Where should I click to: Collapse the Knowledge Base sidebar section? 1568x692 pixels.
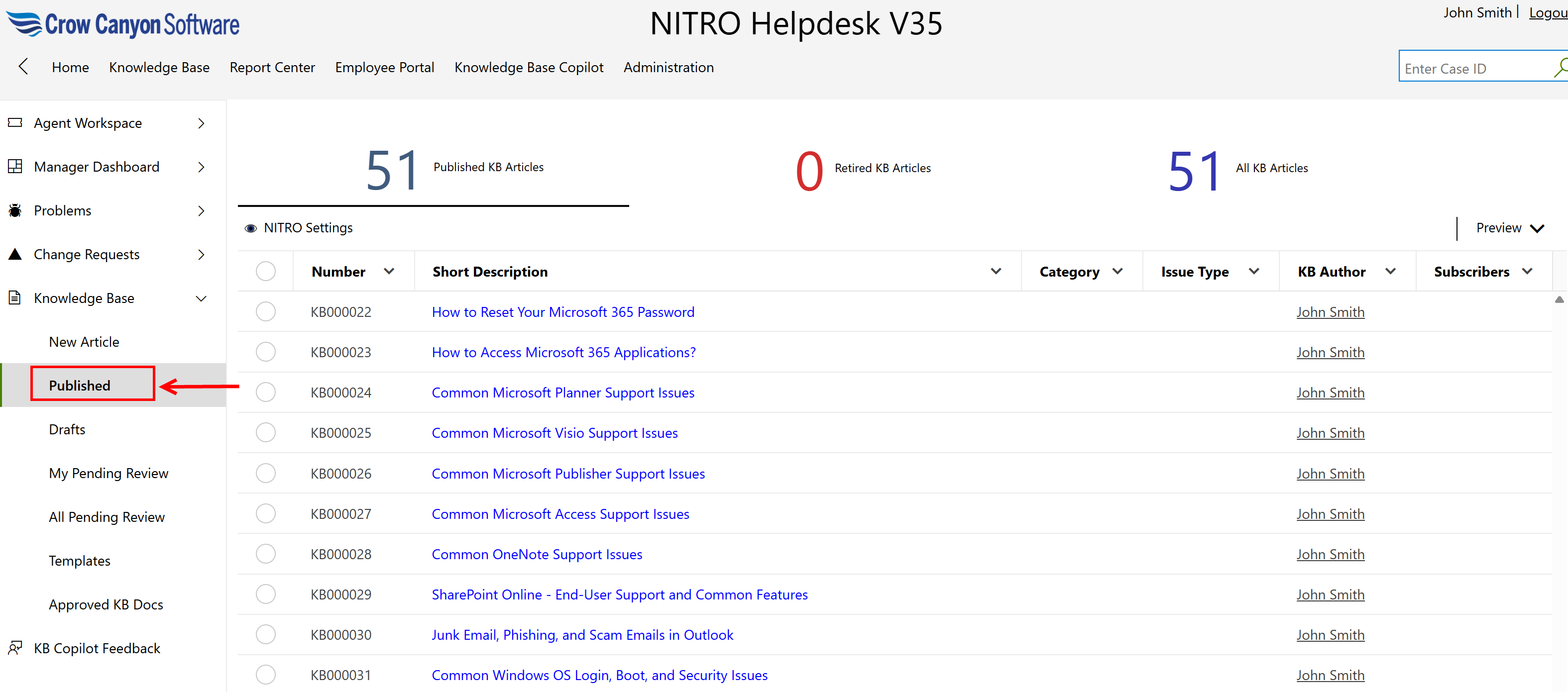201,298
